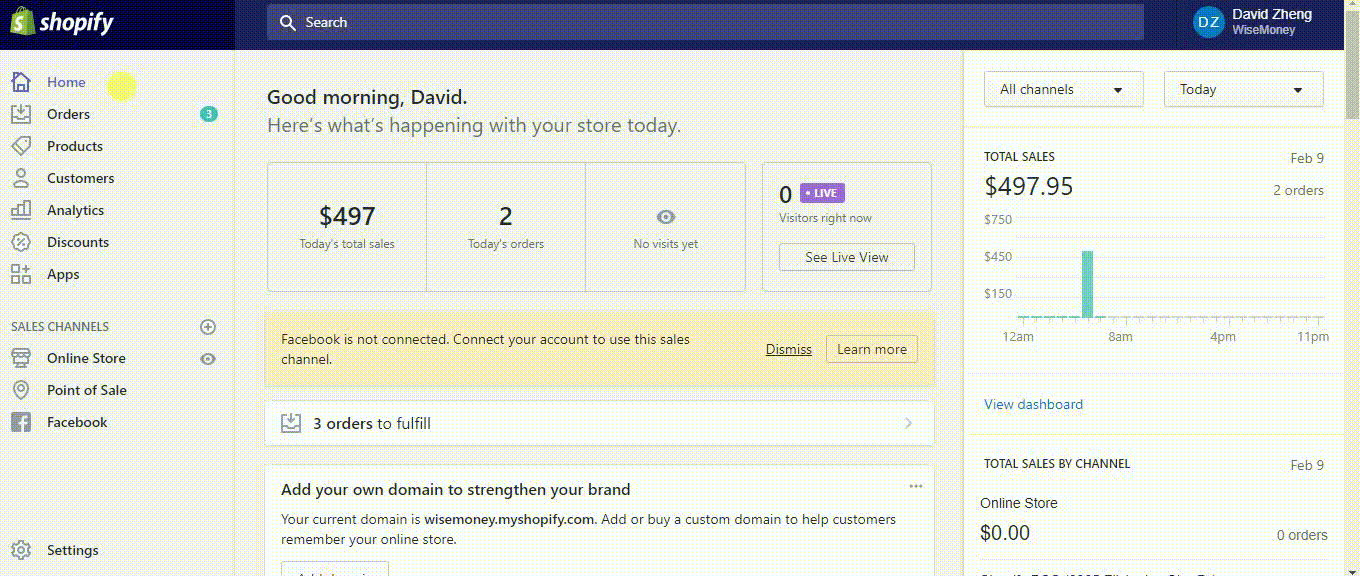Viewport: 1360px width, 576px height.
Task: Click the No visits yet text
Action: [x=666, y=244]
